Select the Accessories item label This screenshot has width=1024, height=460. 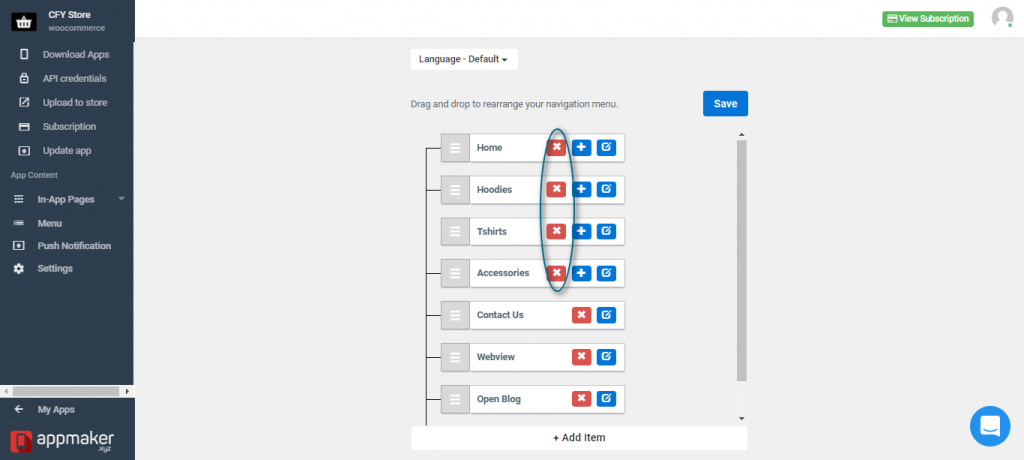[x=503, y=273]
